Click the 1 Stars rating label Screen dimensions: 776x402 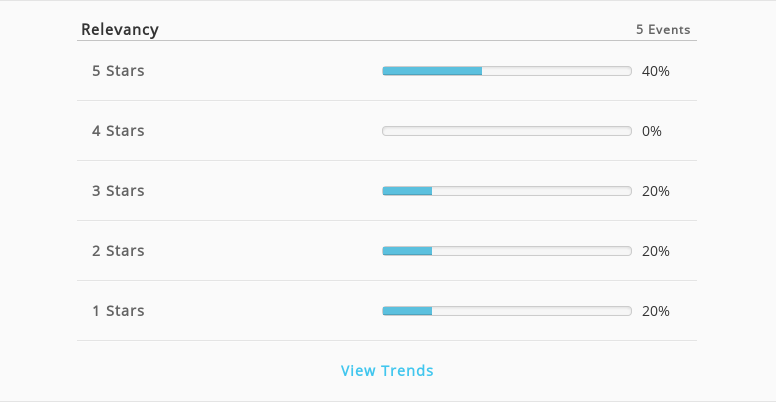click(x=118, y=310)
